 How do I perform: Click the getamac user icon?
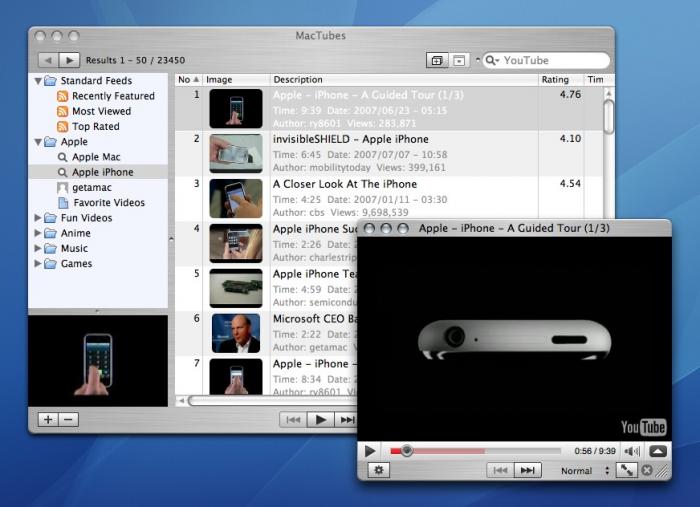point(62,187)
